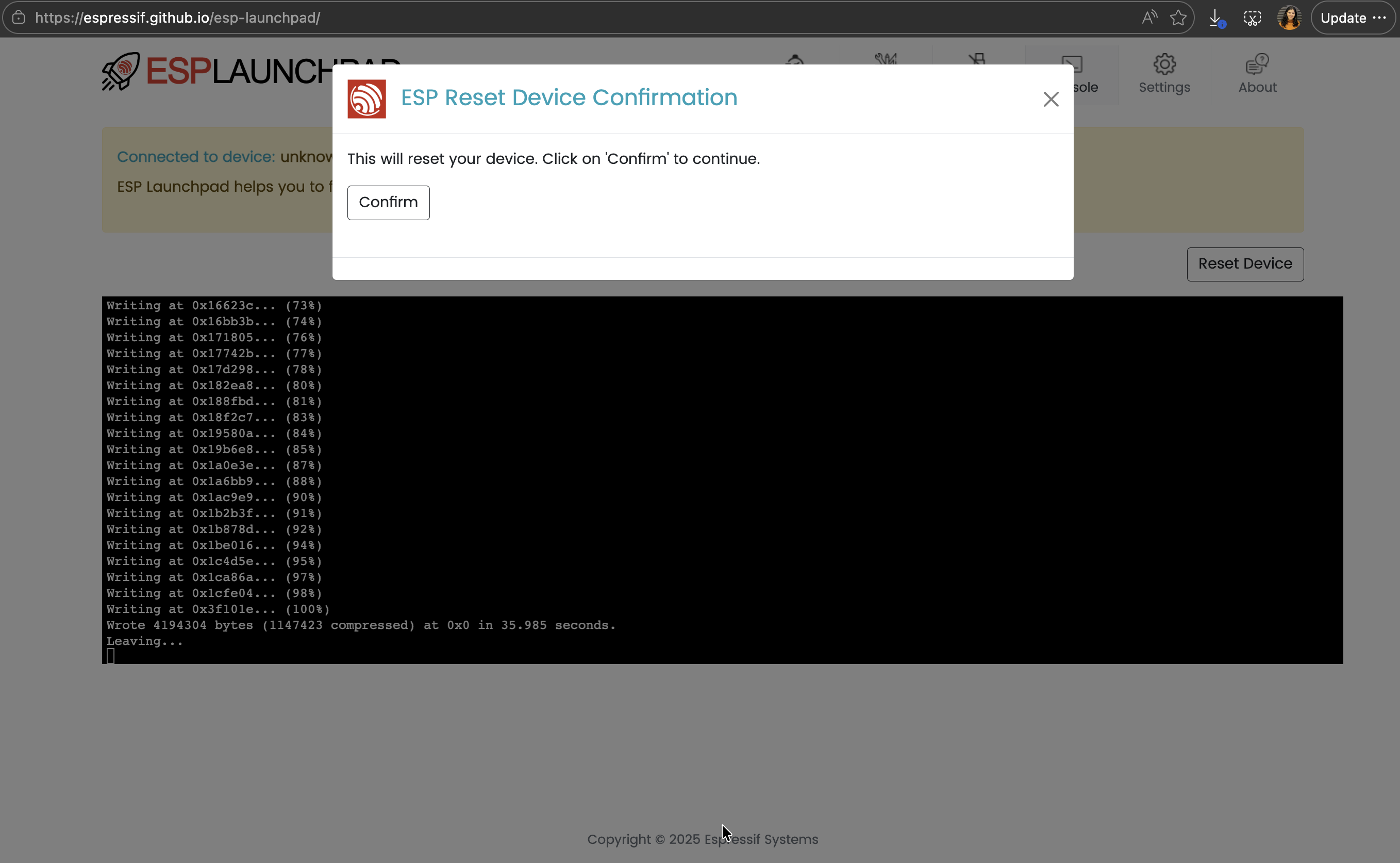Screen dimensions: 1400x863
Task: Confirm the device reset
Action: point(388,203)
